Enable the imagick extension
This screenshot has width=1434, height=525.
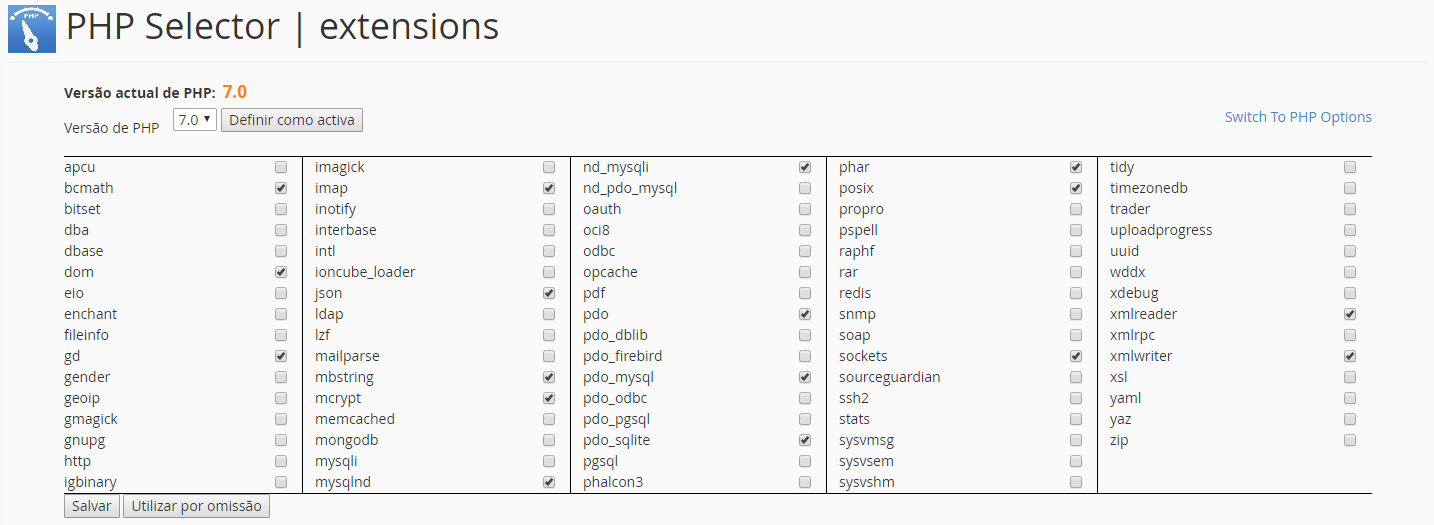click(x=549, y=167)
